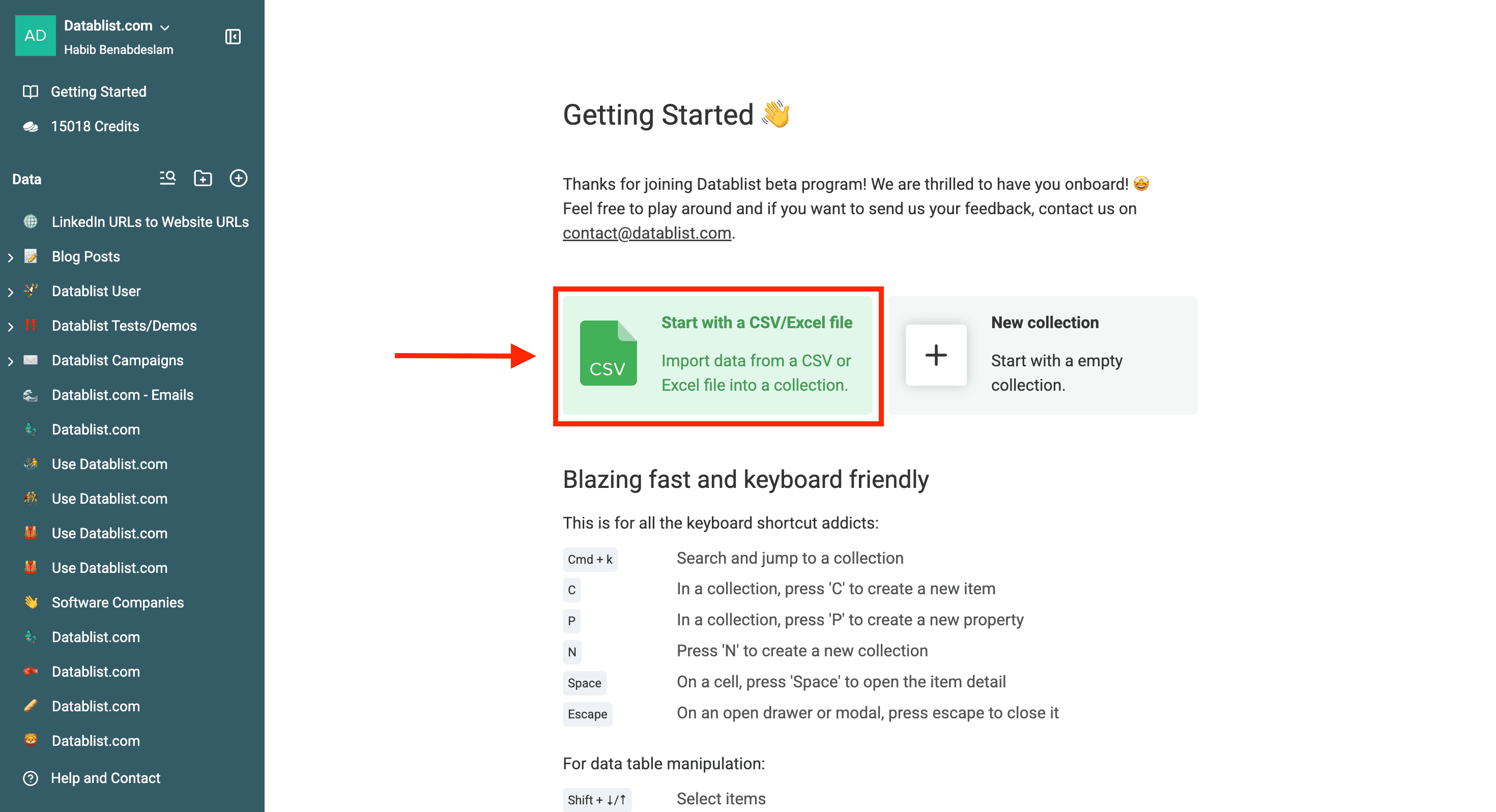This screenshot has width=1496, height=812.
Task: Click the plus icon in New collection card
Action: click(x=936, y=356)
